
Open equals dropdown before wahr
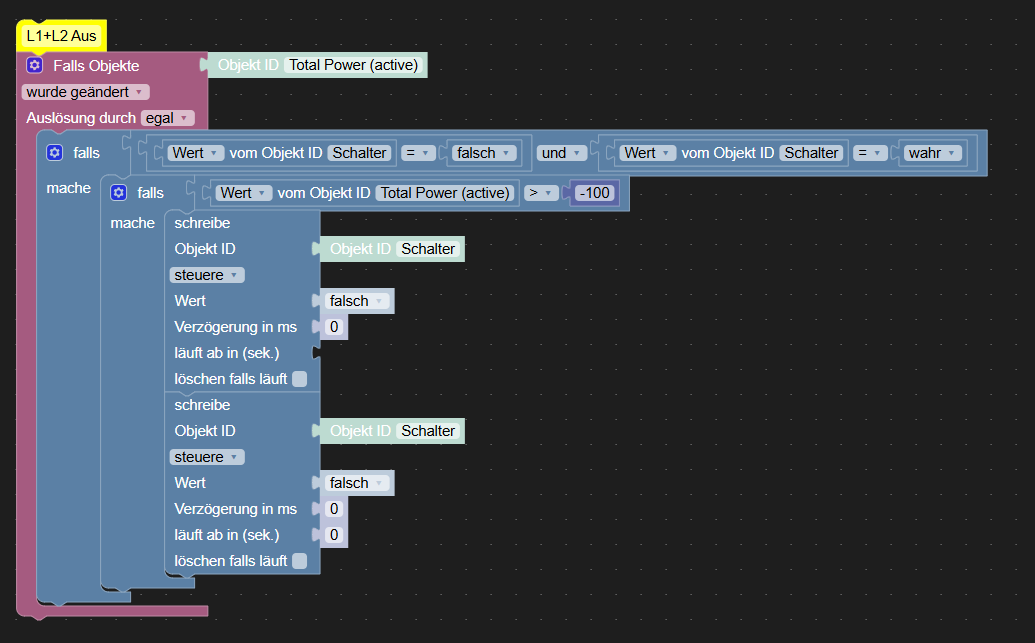[870, 153]
